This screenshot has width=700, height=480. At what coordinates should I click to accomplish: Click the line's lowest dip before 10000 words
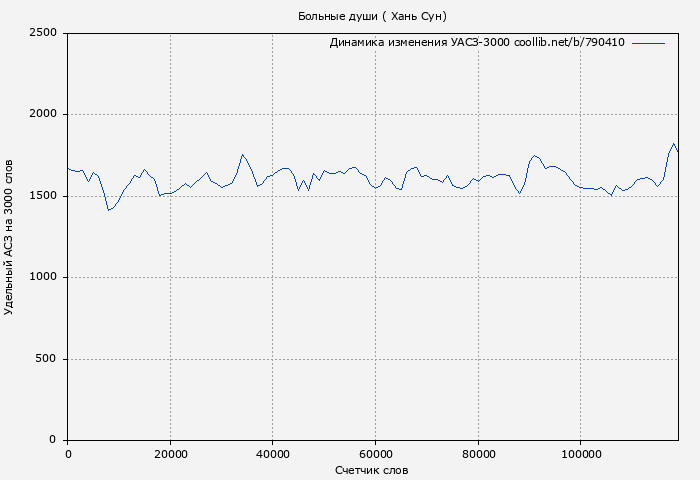[x=108, y=210]
